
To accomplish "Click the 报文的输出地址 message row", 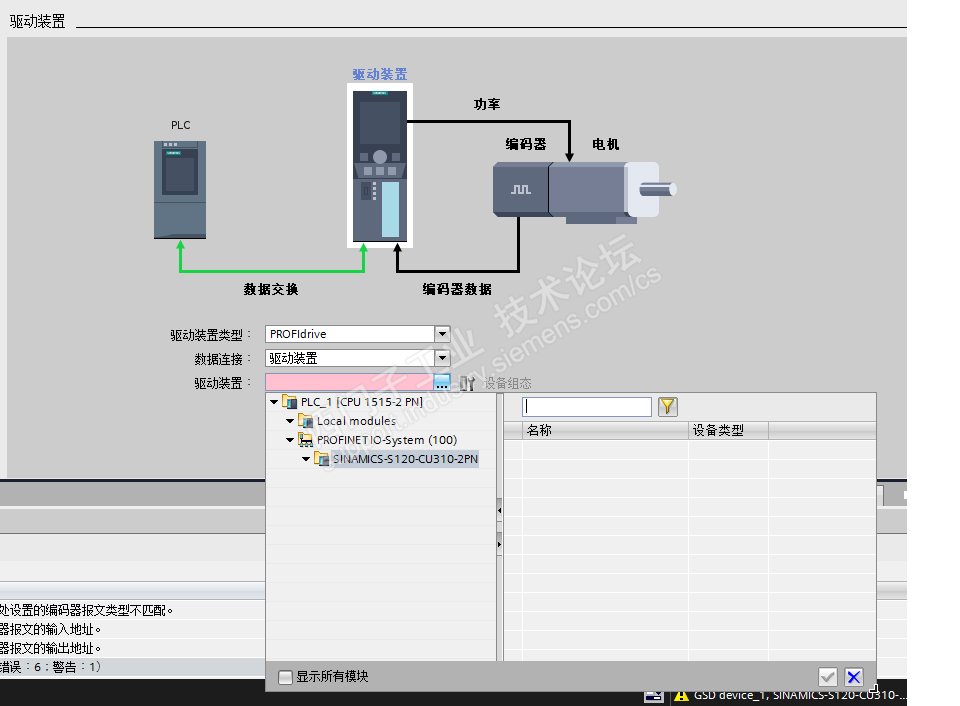I will pos(132,648).
